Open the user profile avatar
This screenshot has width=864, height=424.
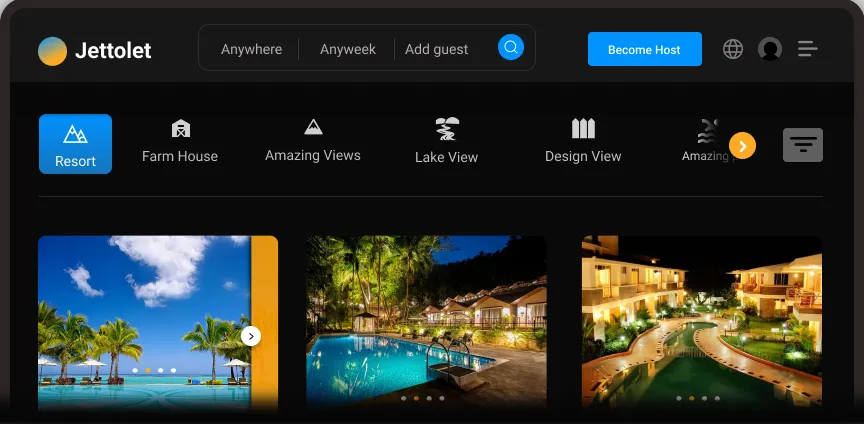[x=770, y=49]
